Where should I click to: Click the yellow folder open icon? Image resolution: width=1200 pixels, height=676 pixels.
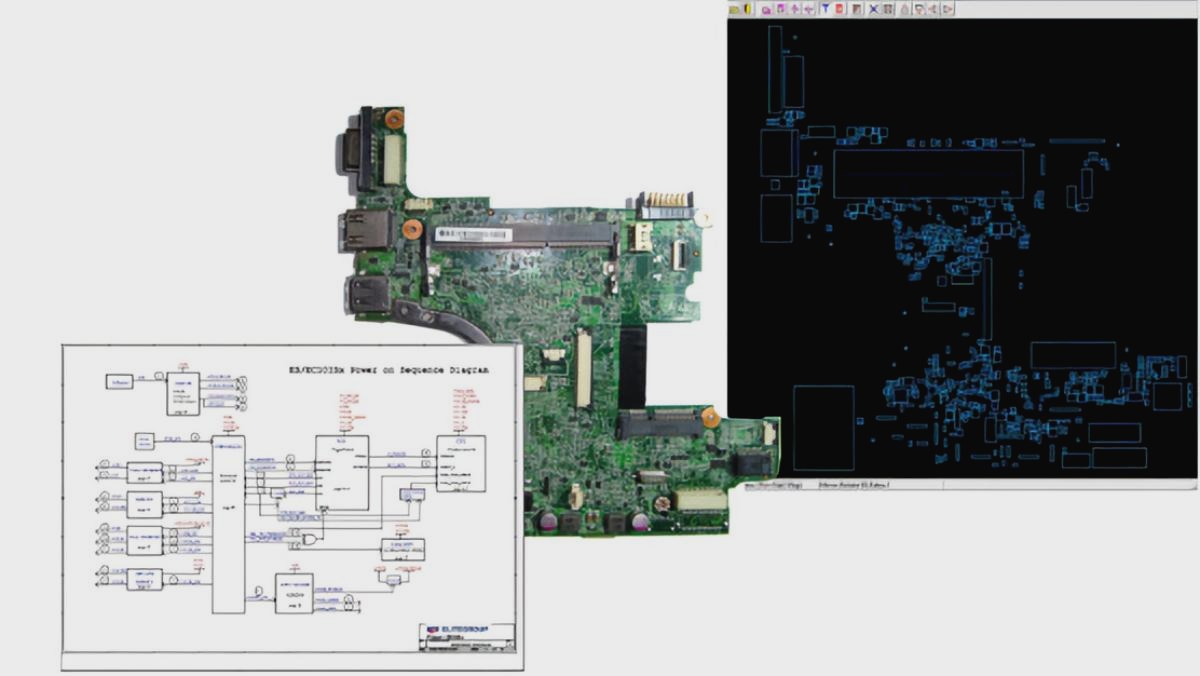pyautogui.click(x=734, y=9)
